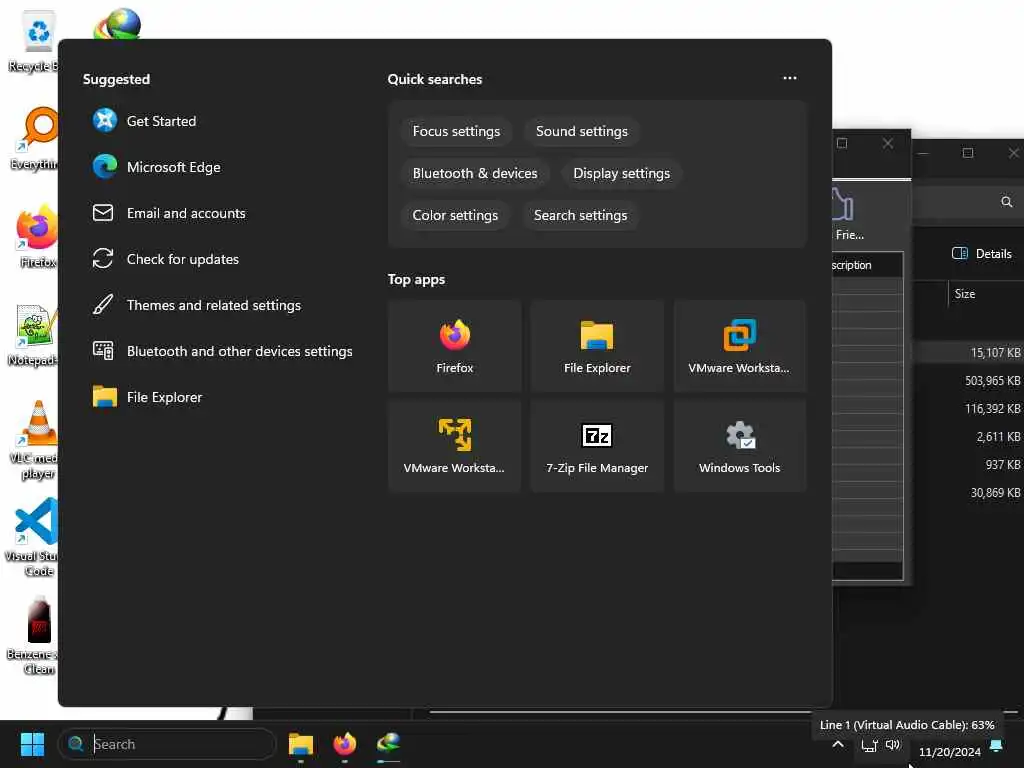Click the File Explorer search magnifier icon
1024x768 pixels.
pyautogui.click(x=1006, y=202)
